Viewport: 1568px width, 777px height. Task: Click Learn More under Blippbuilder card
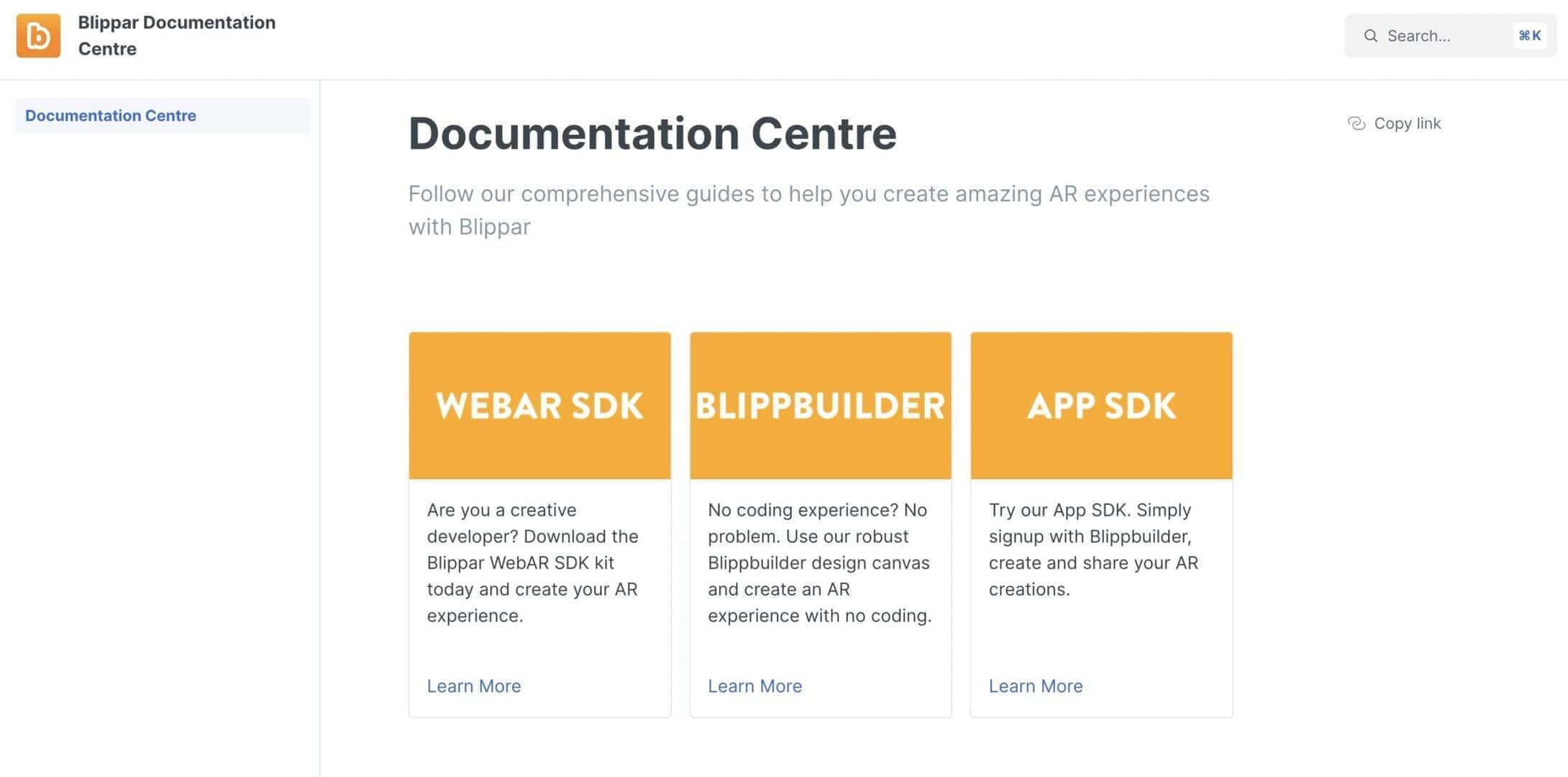tap(755, 686)
